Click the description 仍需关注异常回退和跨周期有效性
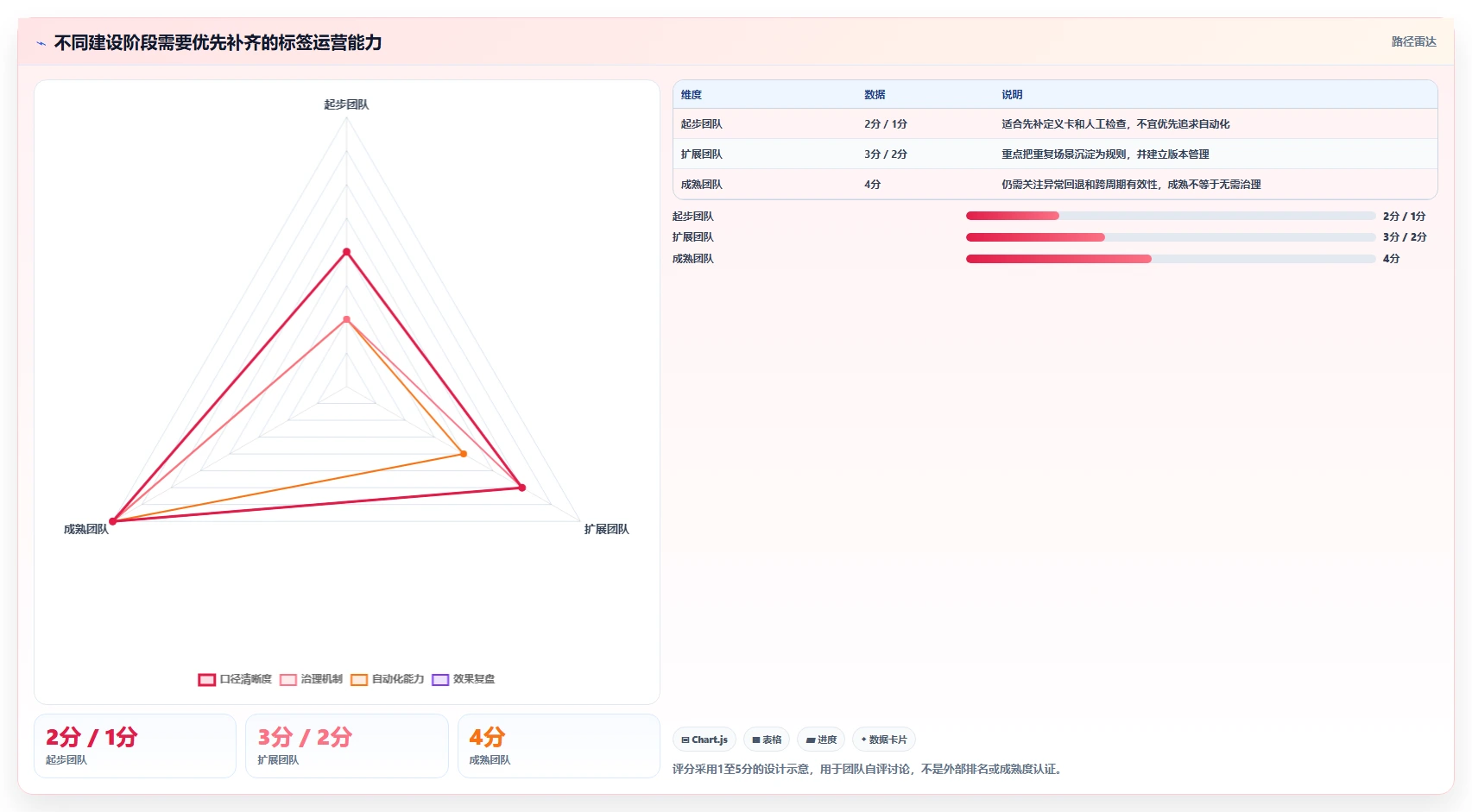Screen dimensions: 1472x812 1131,185
